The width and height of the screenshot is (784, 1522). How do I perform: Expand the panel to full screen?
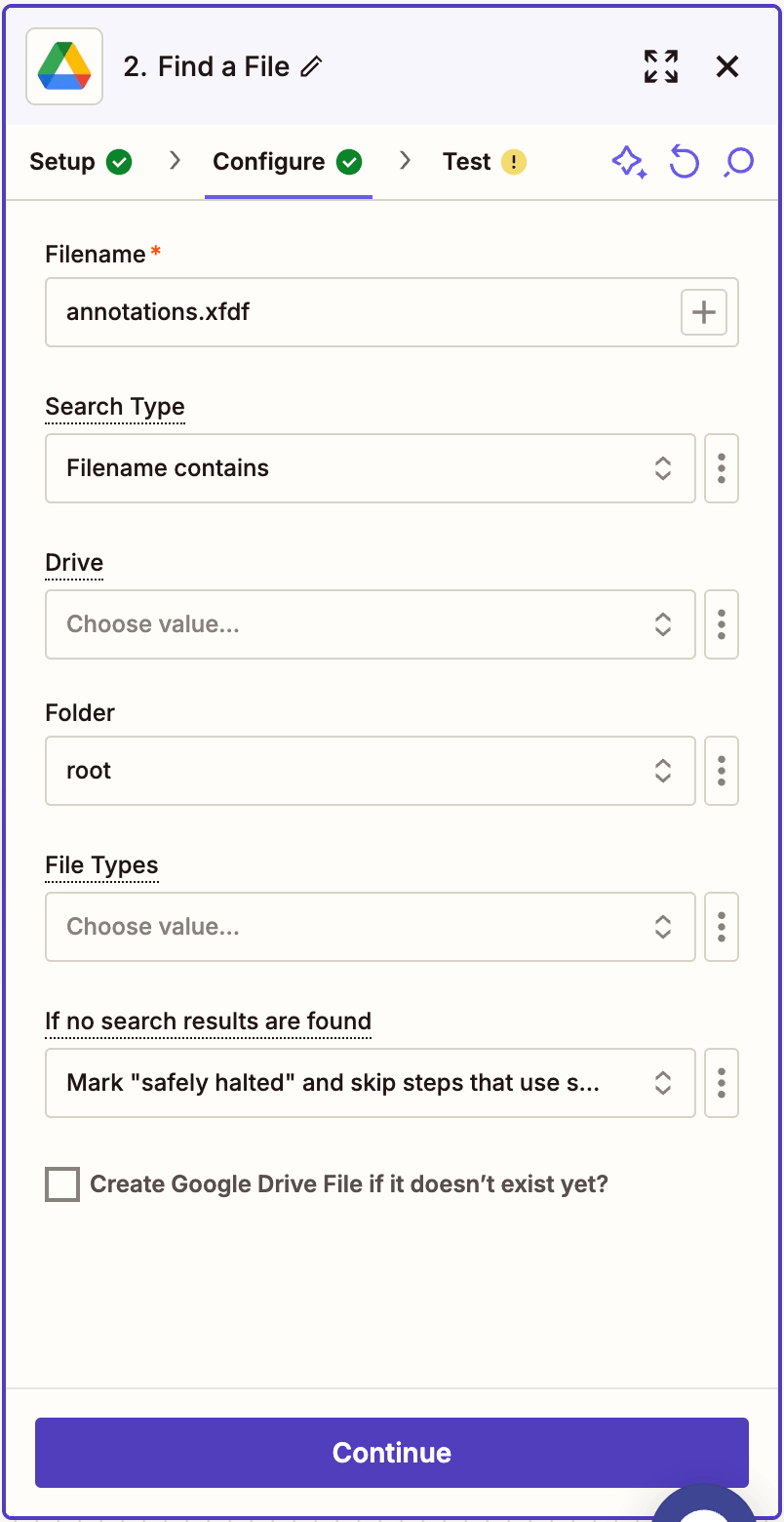click(x=661, y=66)
